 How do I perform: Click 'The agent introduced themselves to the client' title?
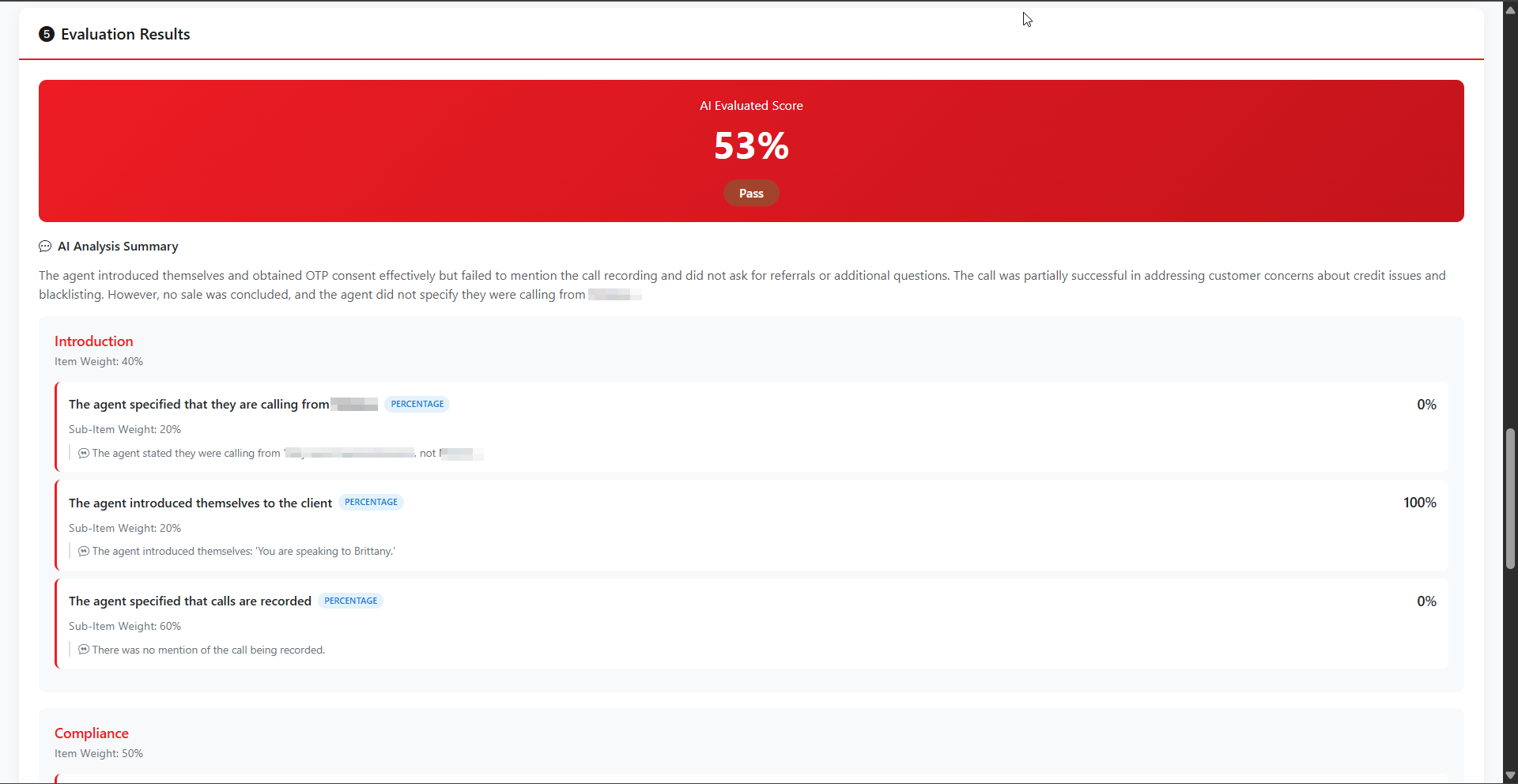(200, 503)
